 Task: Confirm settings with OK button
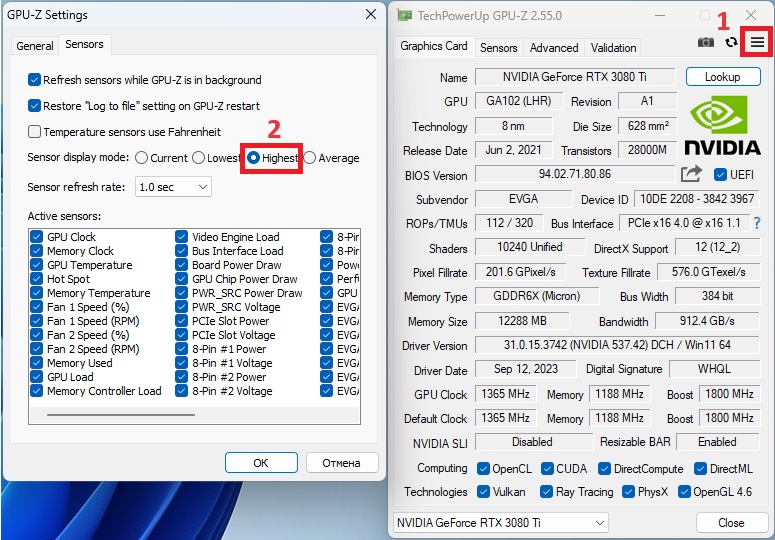pos(261,462)
